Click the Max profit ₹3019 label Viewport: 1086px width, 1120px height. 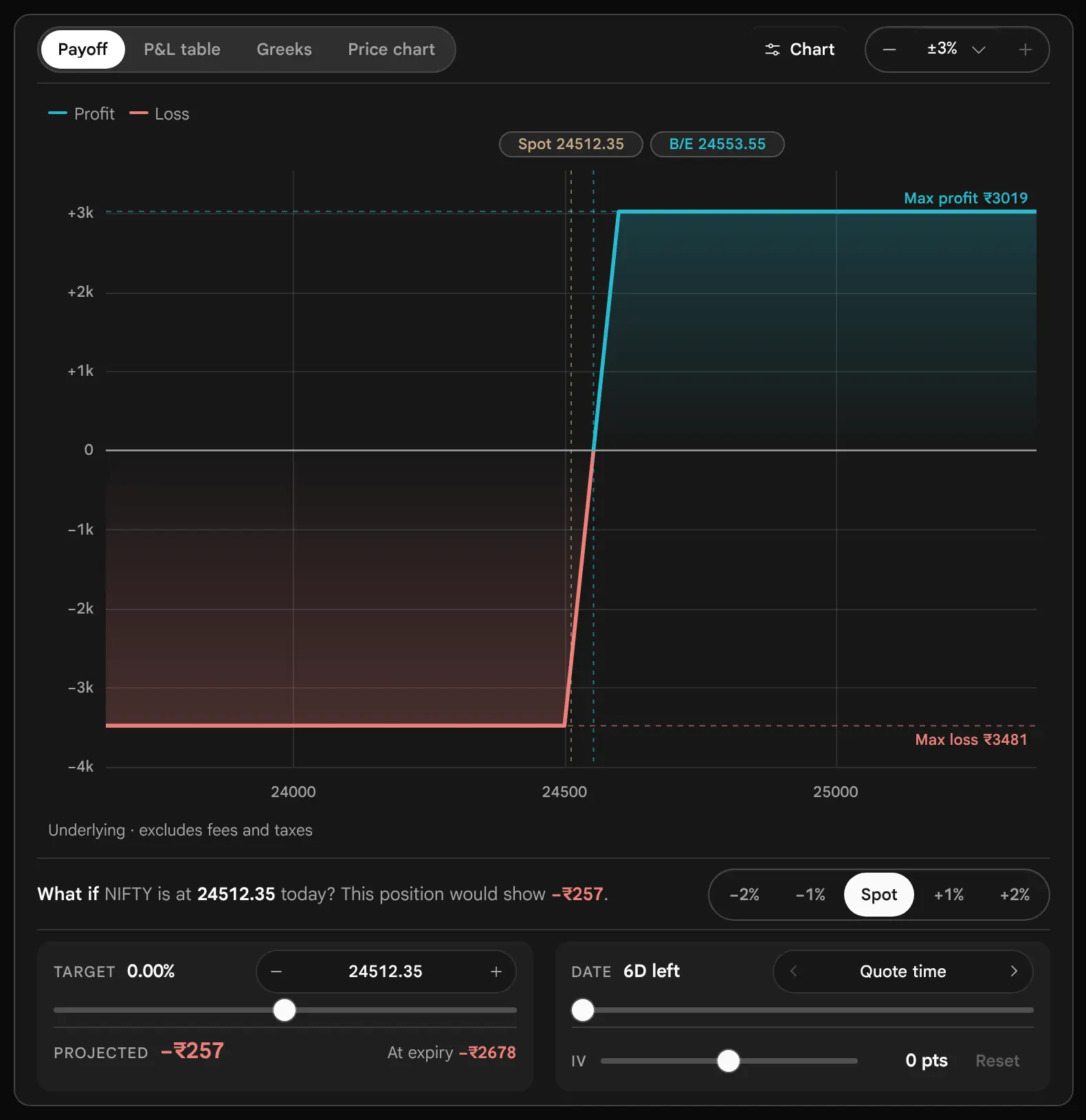point(966,198)
